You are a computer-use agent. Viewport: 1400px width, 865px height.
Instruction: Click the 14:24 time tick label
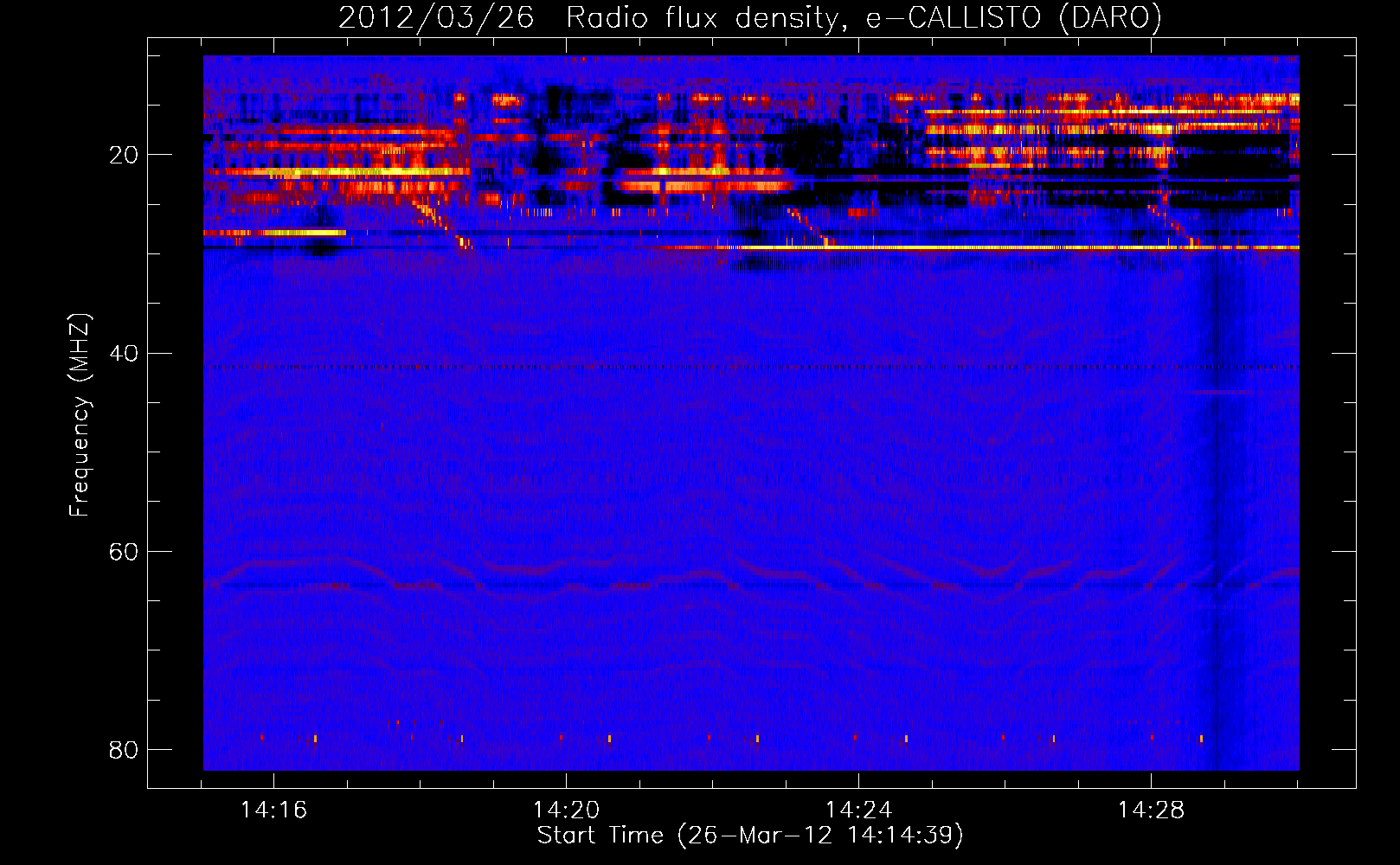[858, 811]
